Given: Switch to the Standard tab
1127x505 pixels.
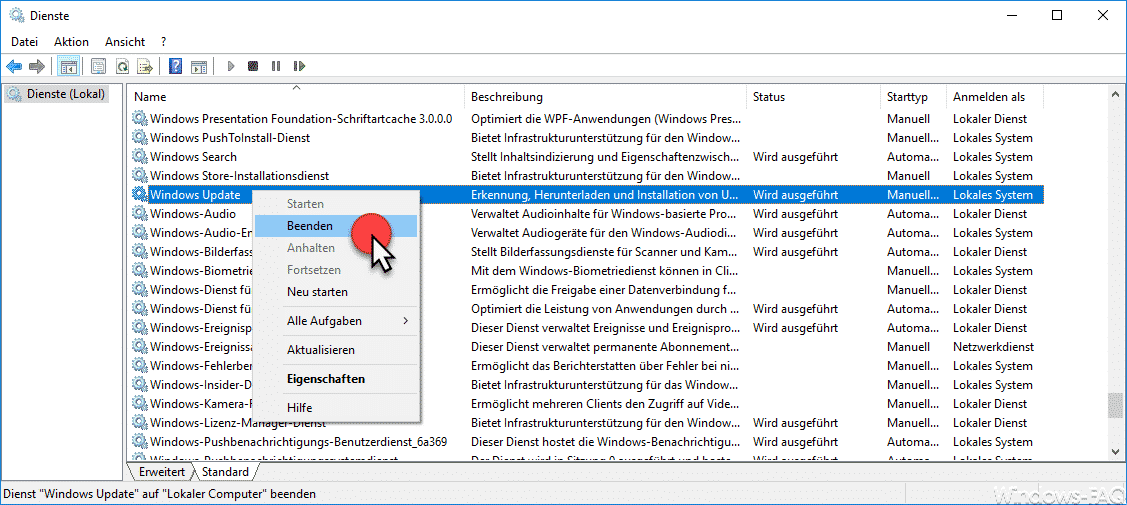Looking at the screenshot, I should click(226, 472).
